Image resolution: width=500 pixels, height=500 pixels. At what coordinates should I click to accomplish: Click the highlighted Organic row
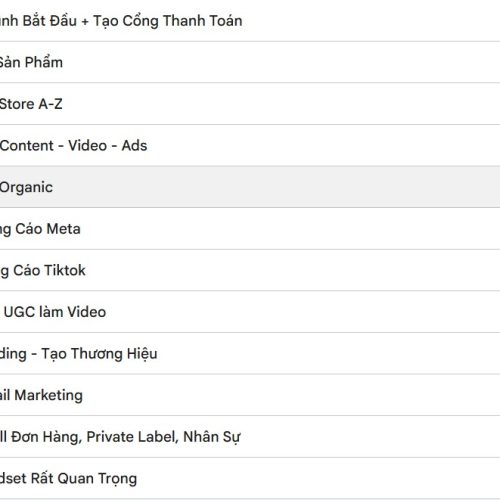coord(250,187)
